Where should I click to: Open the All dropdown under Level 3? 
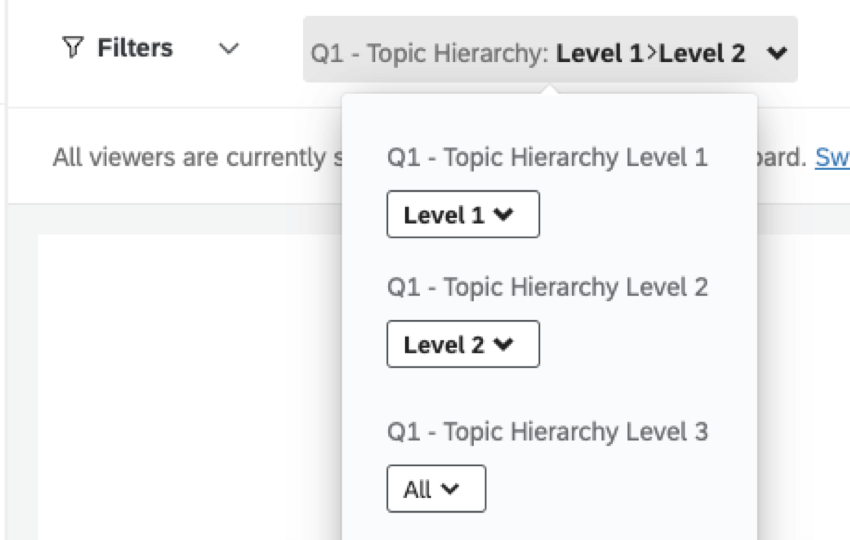tap(435, 489)
